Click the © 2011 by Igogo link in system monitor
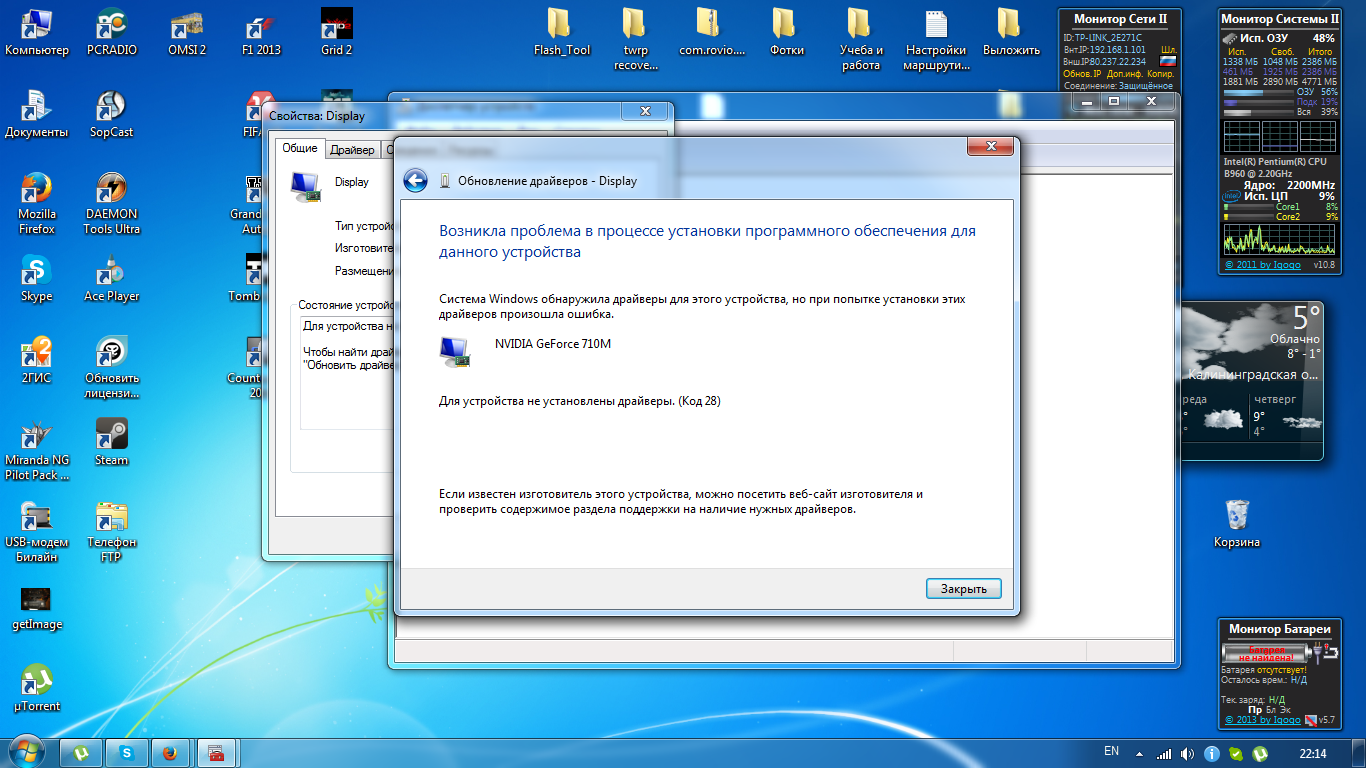 coord(1263,265)
